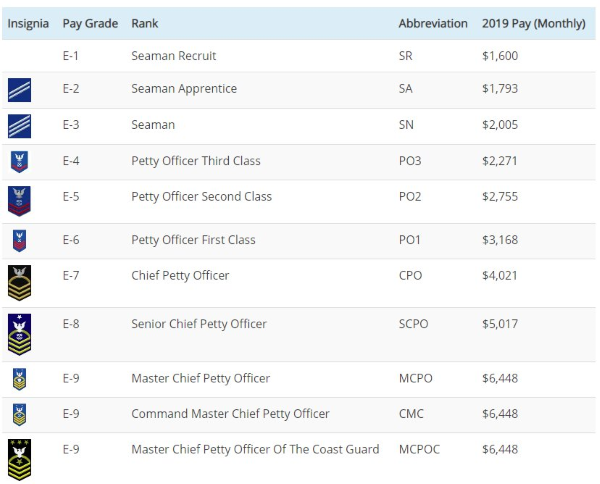The image size is (600, 484).
Task: Click the Abbreviation column header
Action: tap(432, 23)
